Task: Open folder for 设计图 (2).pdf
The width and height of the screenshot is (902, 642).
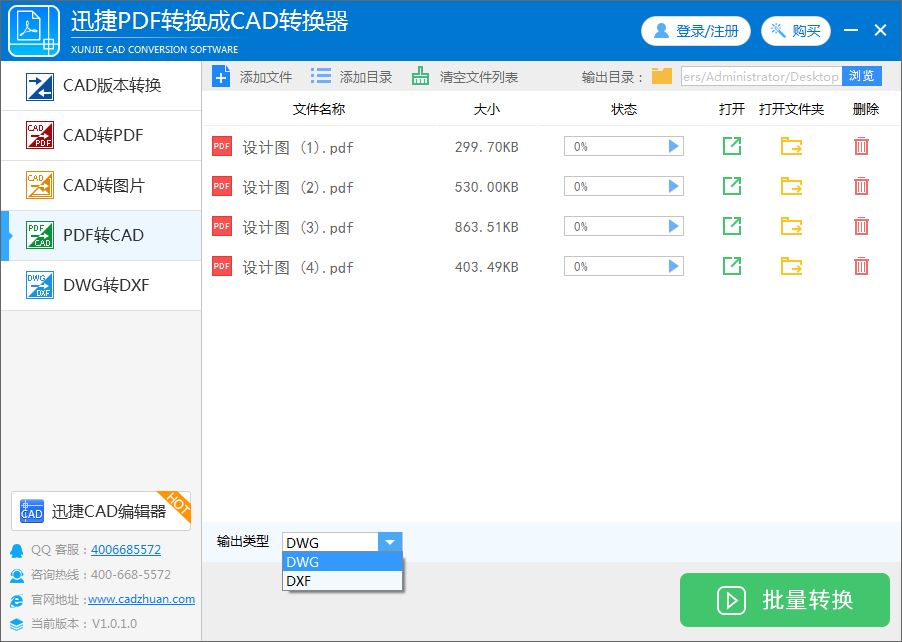Action: (x=792, y=186)
